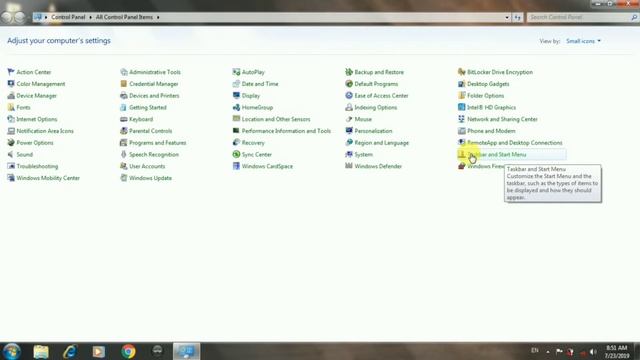Image resolution: width=640 pixels, height=360 pixels.
Task: Click the Backup and Restore icon
Action: (x=349, y=72)
